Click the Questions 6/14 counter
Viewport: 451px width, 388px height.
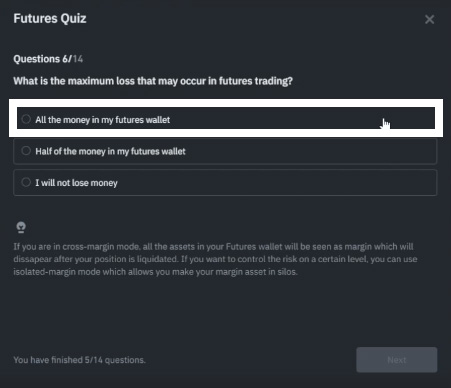click(48, 59)
